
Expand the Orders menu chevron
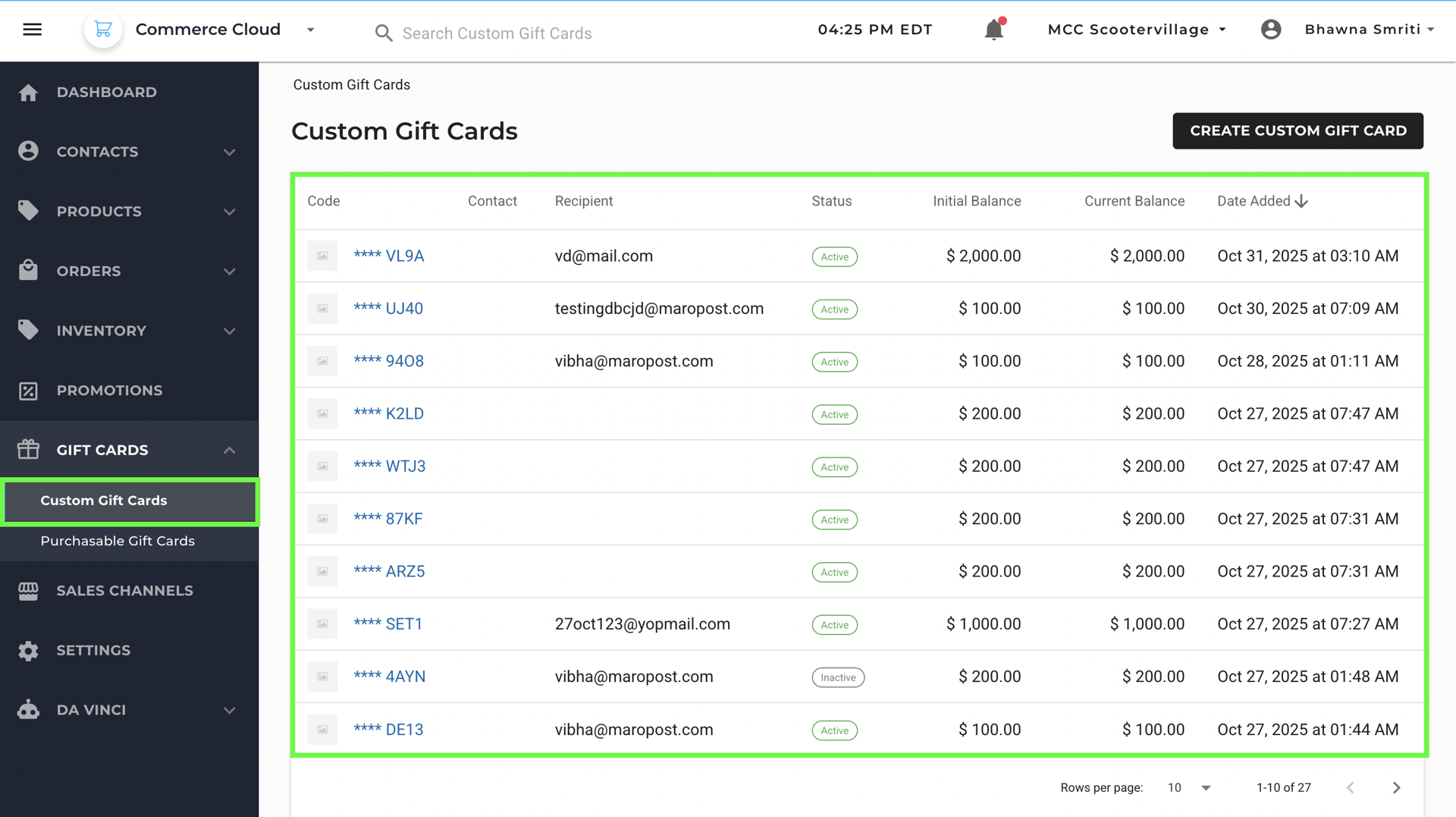pyautogui.click(x=230, y=272)
